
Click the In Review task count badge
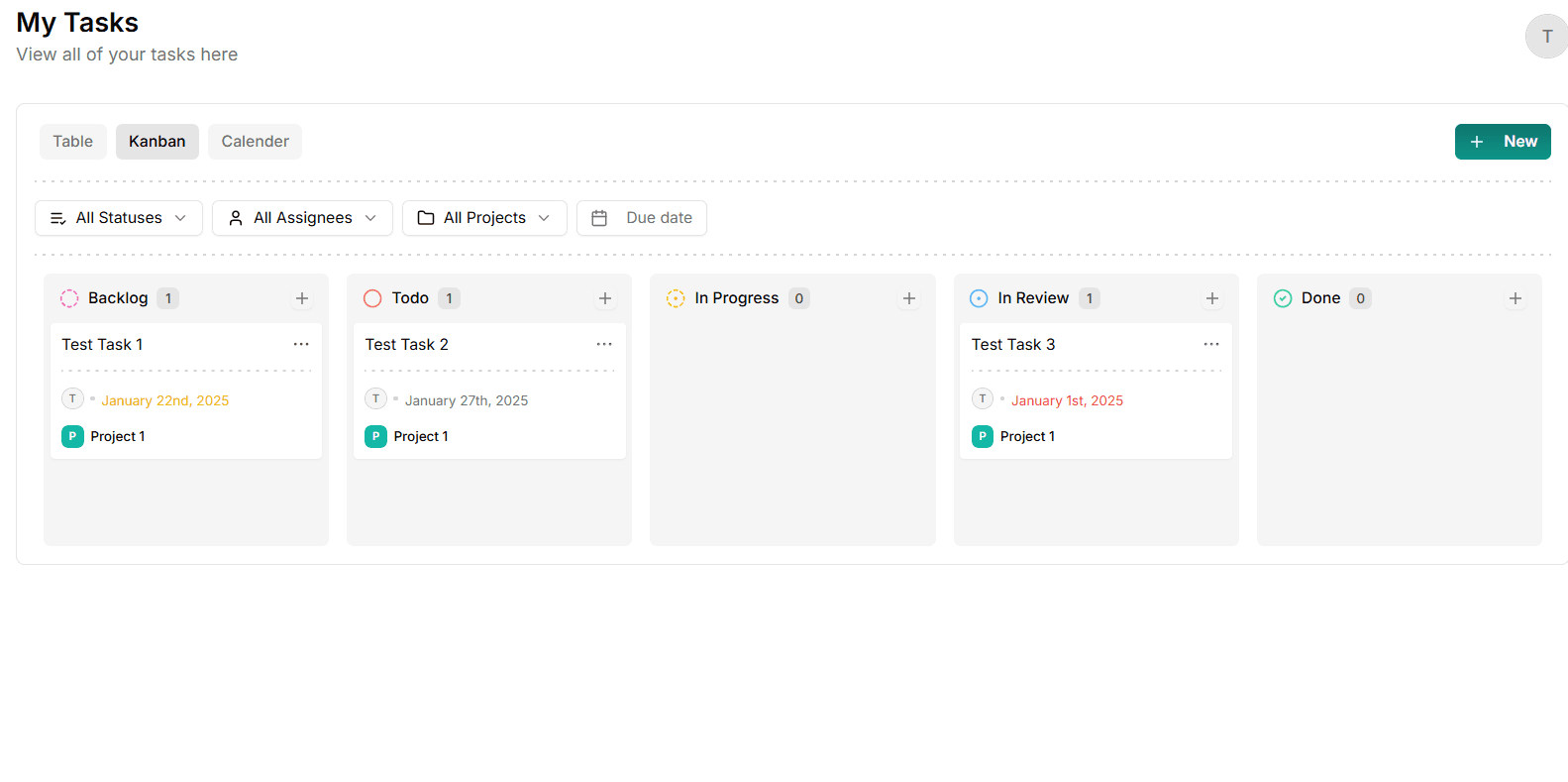[1090, 298]
